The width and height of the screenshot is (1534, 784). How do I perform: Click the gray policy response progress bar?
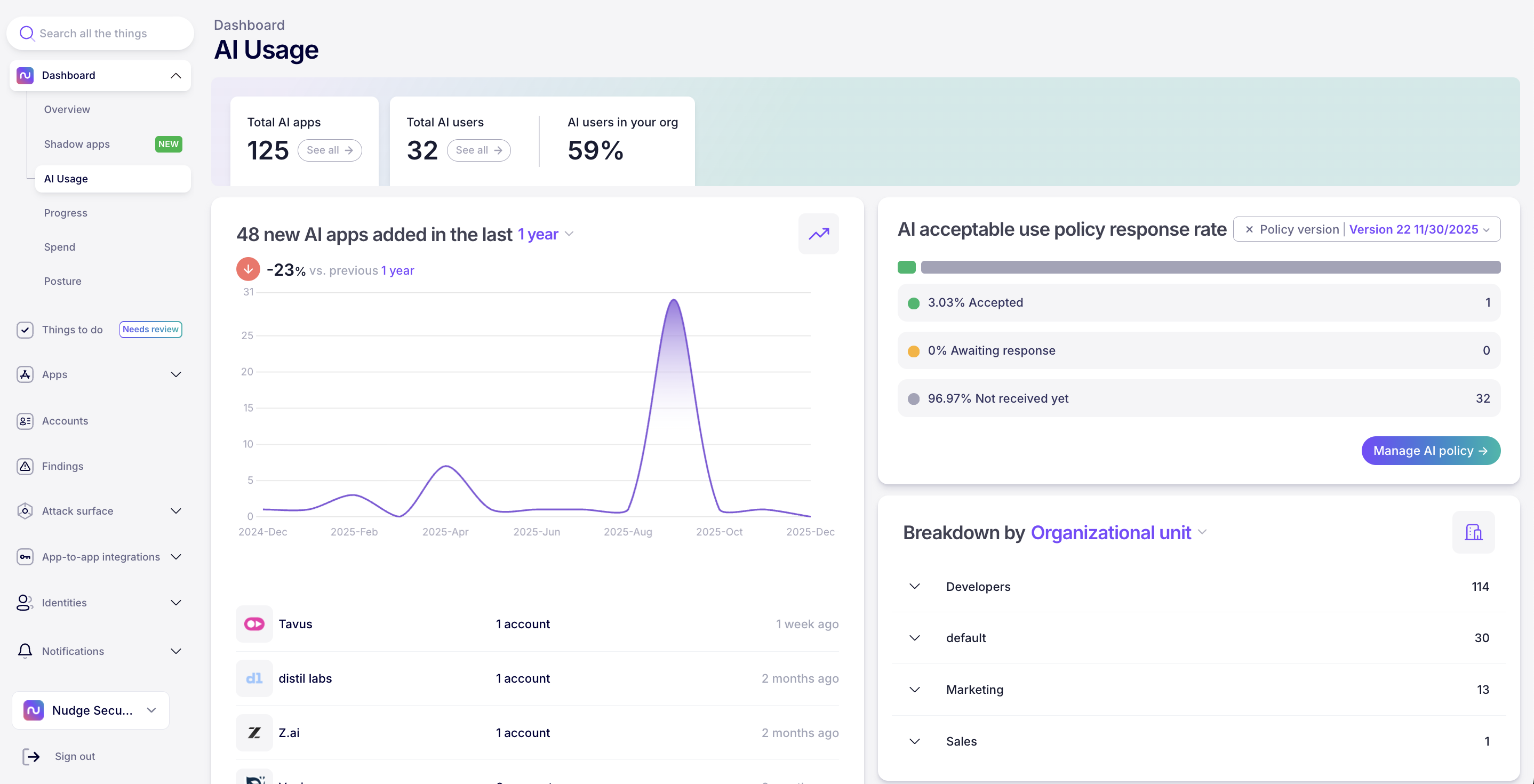click(1210, 267)
